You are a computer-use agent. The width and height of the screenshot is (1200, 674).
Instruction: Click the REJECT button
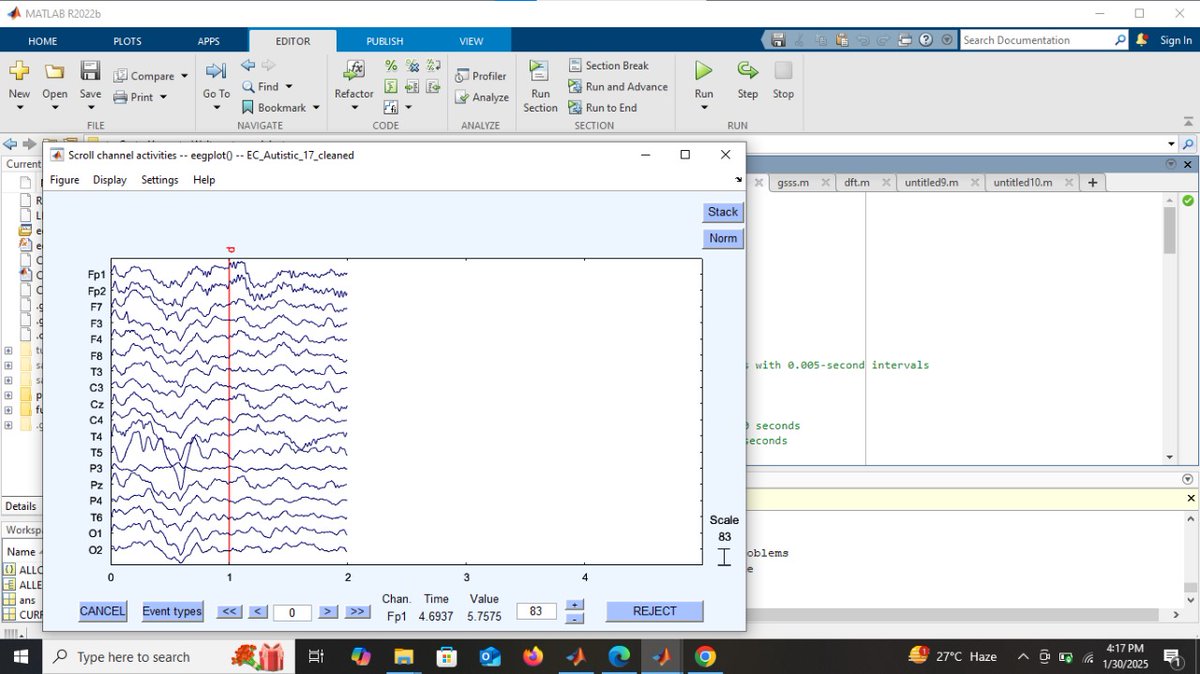pyautogui.click(x=655, y=611)
